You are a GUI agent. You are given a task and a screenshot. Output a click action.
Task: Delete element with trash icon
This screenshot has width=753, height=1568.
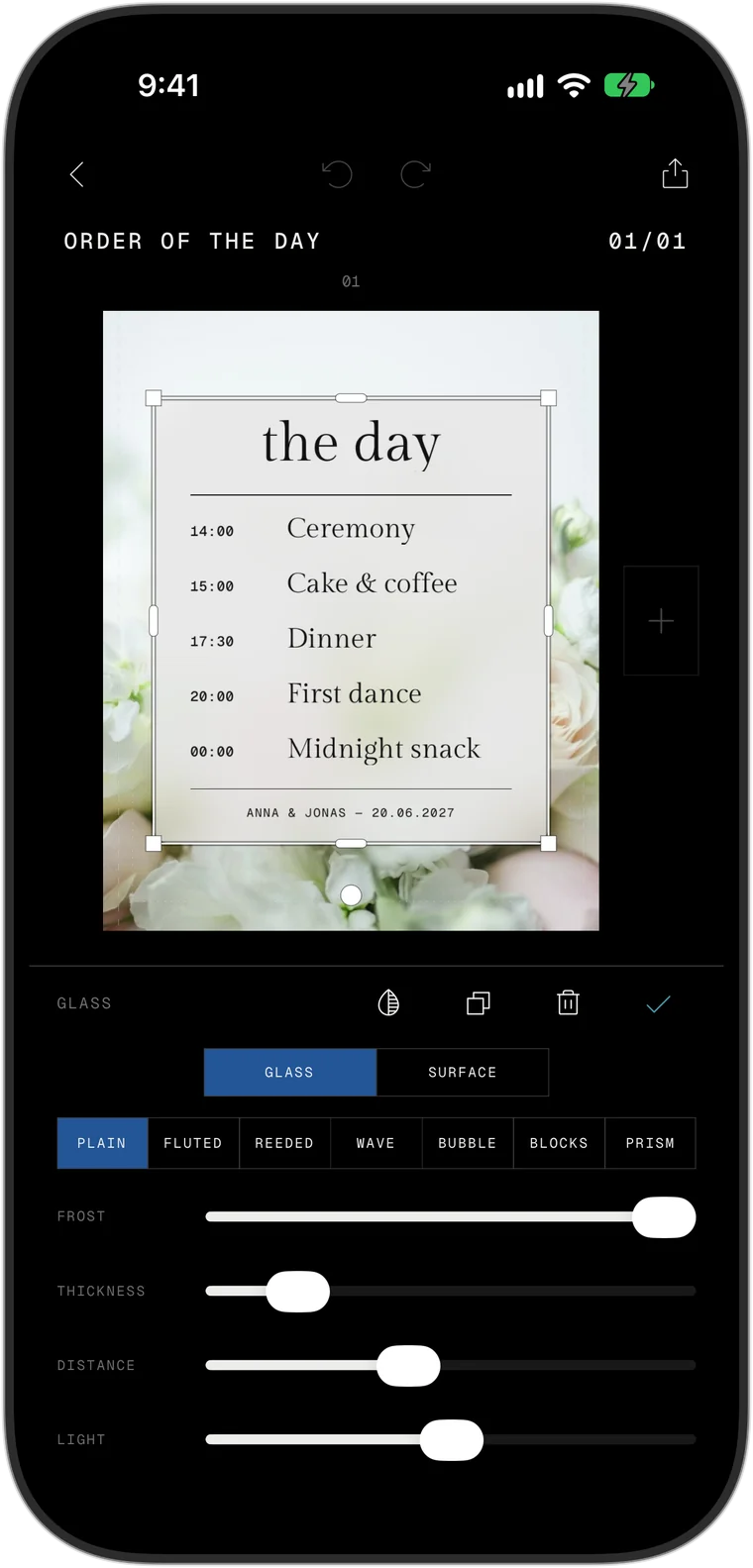click(x=568, y=1002)
